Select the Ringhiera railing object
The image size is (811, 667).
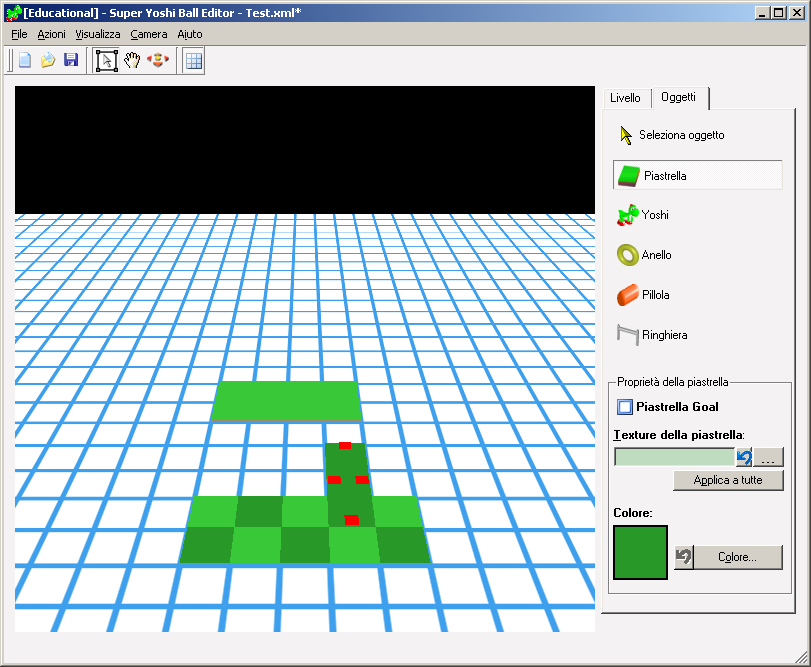[652, 335]
